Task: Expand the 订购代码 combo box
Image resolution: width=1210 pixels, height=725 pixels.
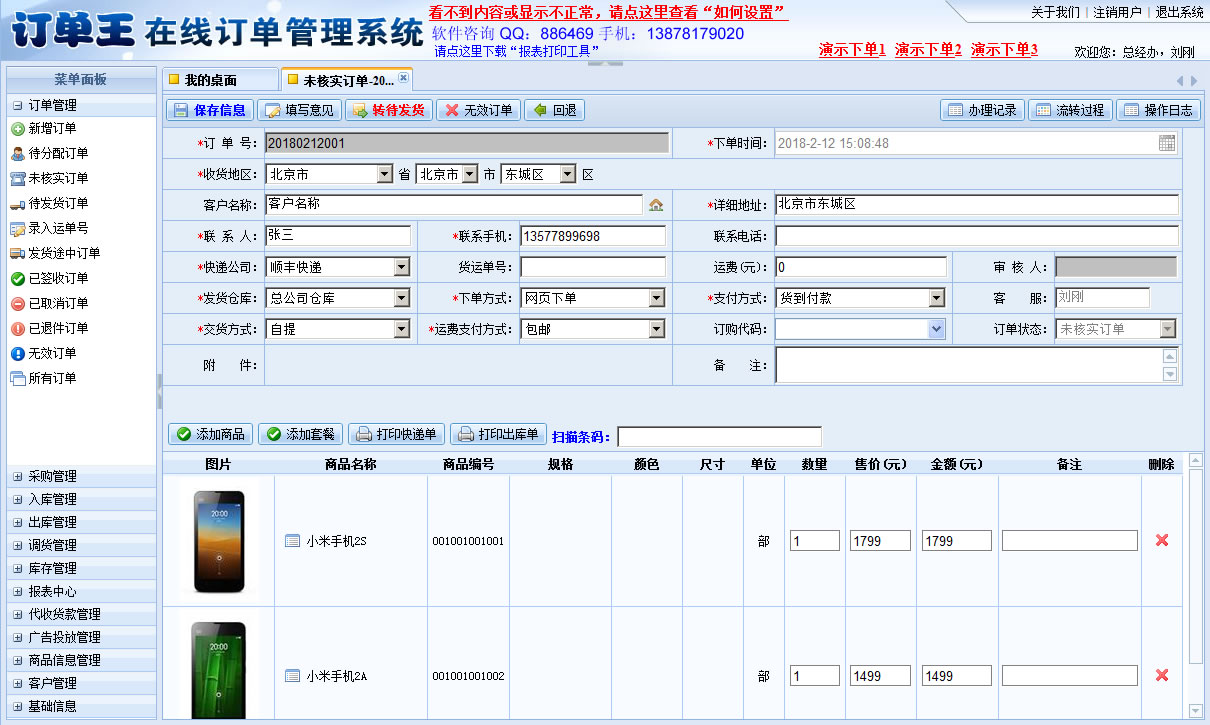Action: pyautogui.click(x=936, y=329)
